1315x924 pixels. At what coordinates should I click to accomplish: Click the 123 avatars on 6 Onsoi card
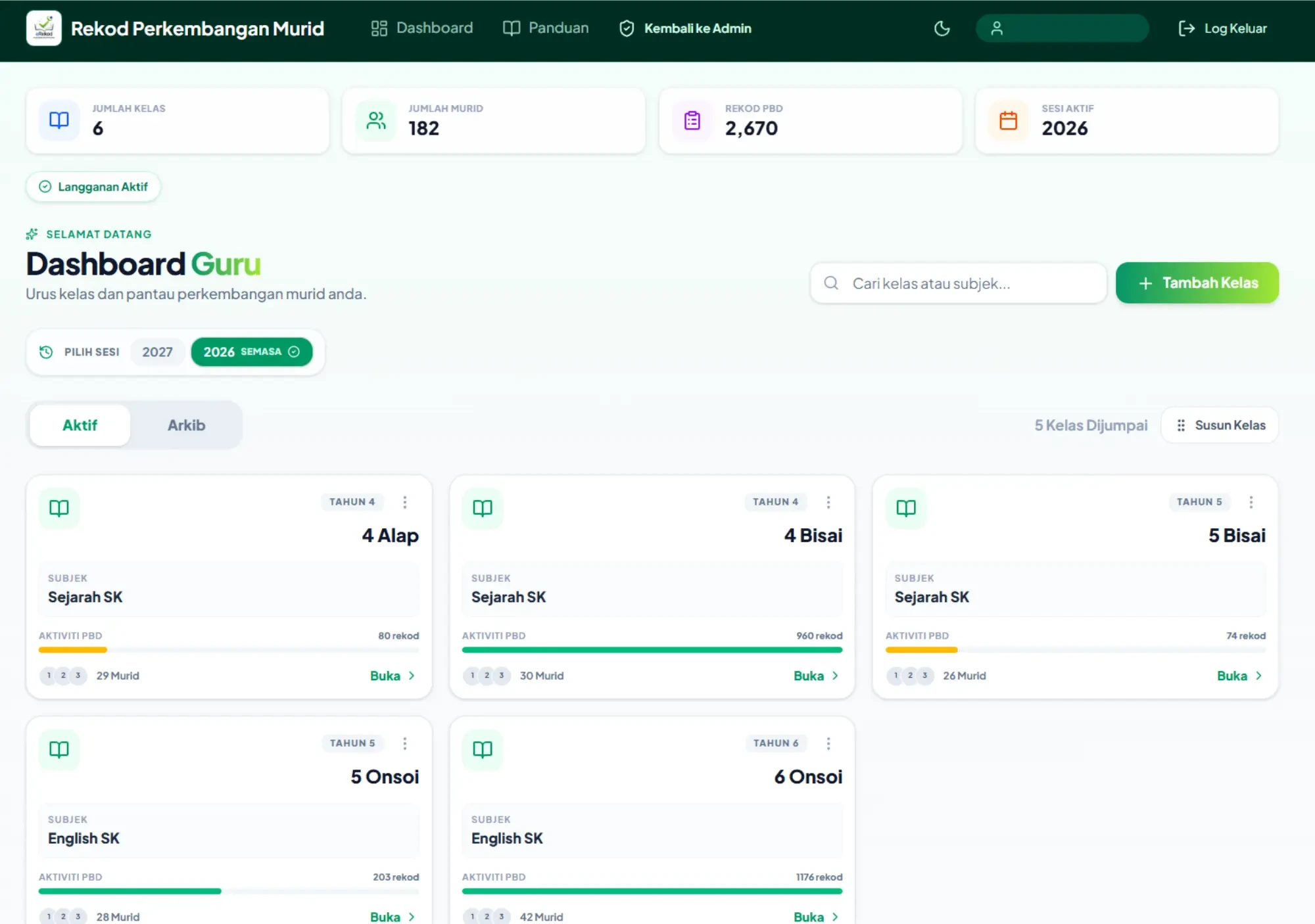coord(487,917)
